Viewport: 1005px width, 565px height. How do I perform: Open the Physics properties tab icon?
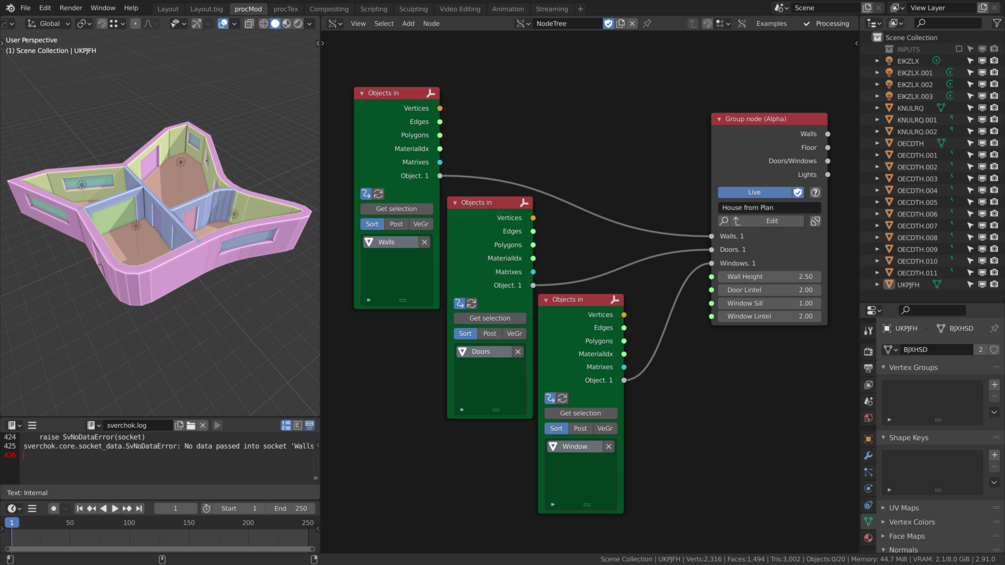click(x=868, y=489)
